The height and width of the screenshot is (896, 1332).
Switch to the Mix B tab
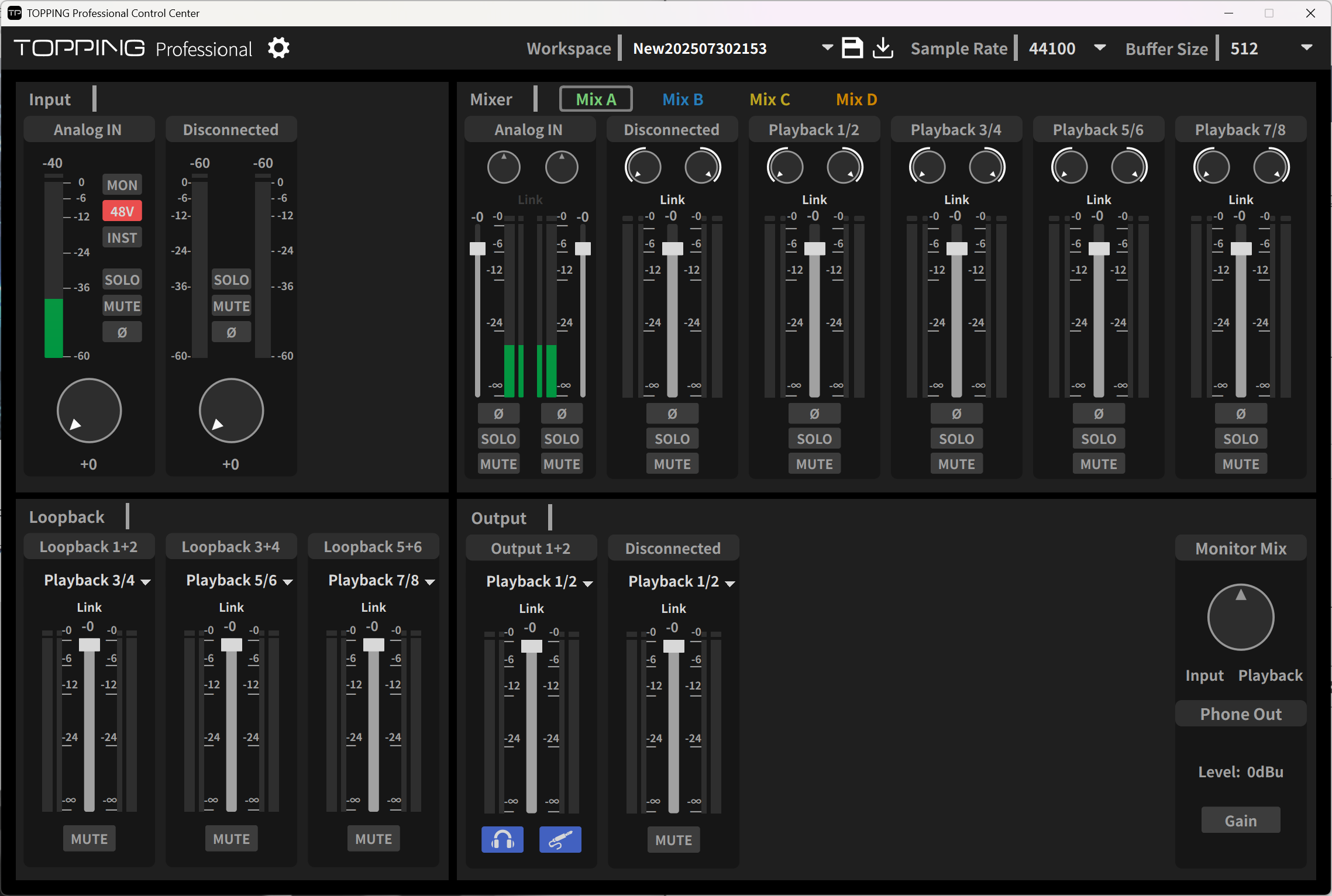tap(682, 99)
